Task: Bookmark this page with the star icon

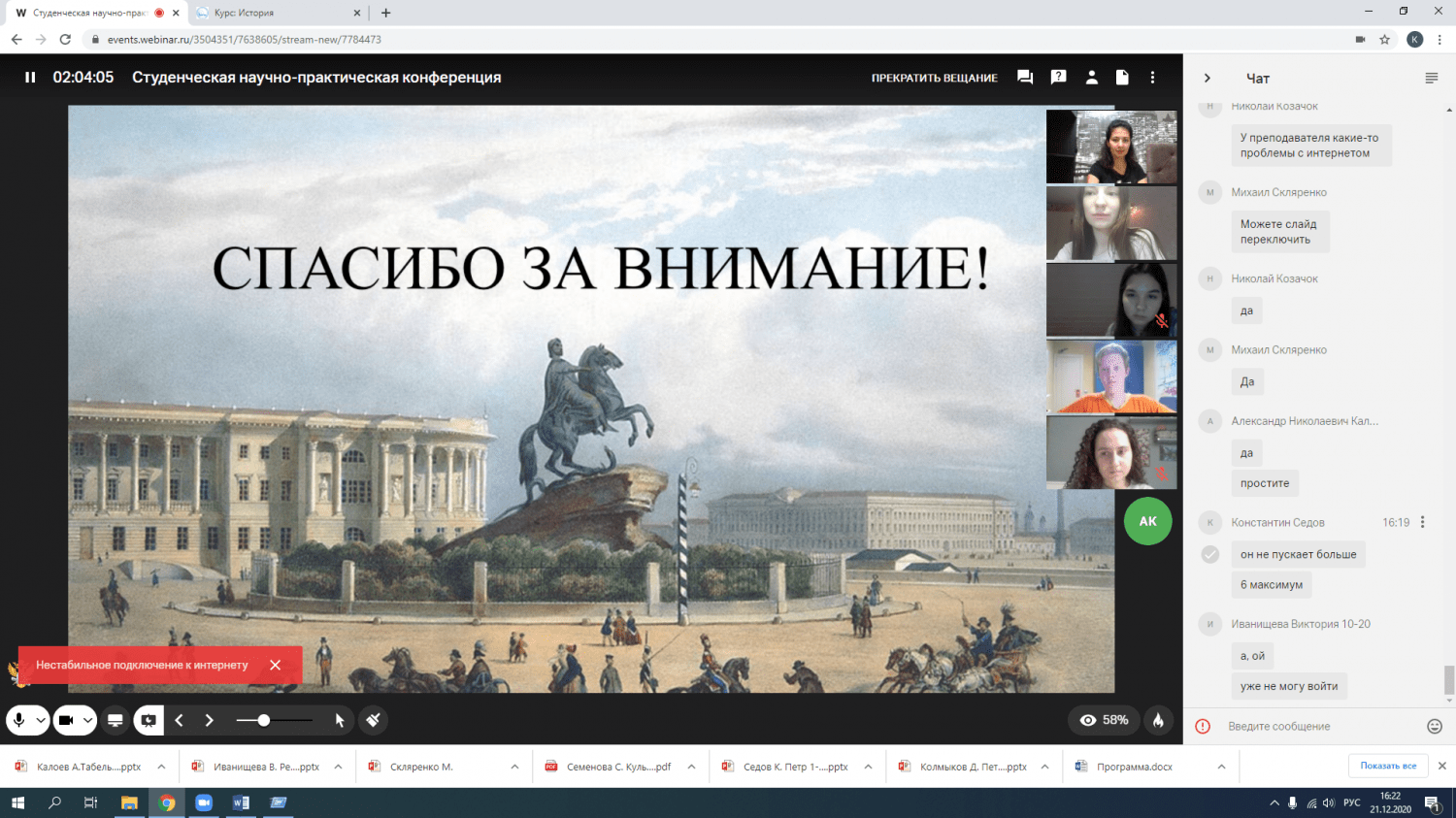Action: [x=1385, y=40]
